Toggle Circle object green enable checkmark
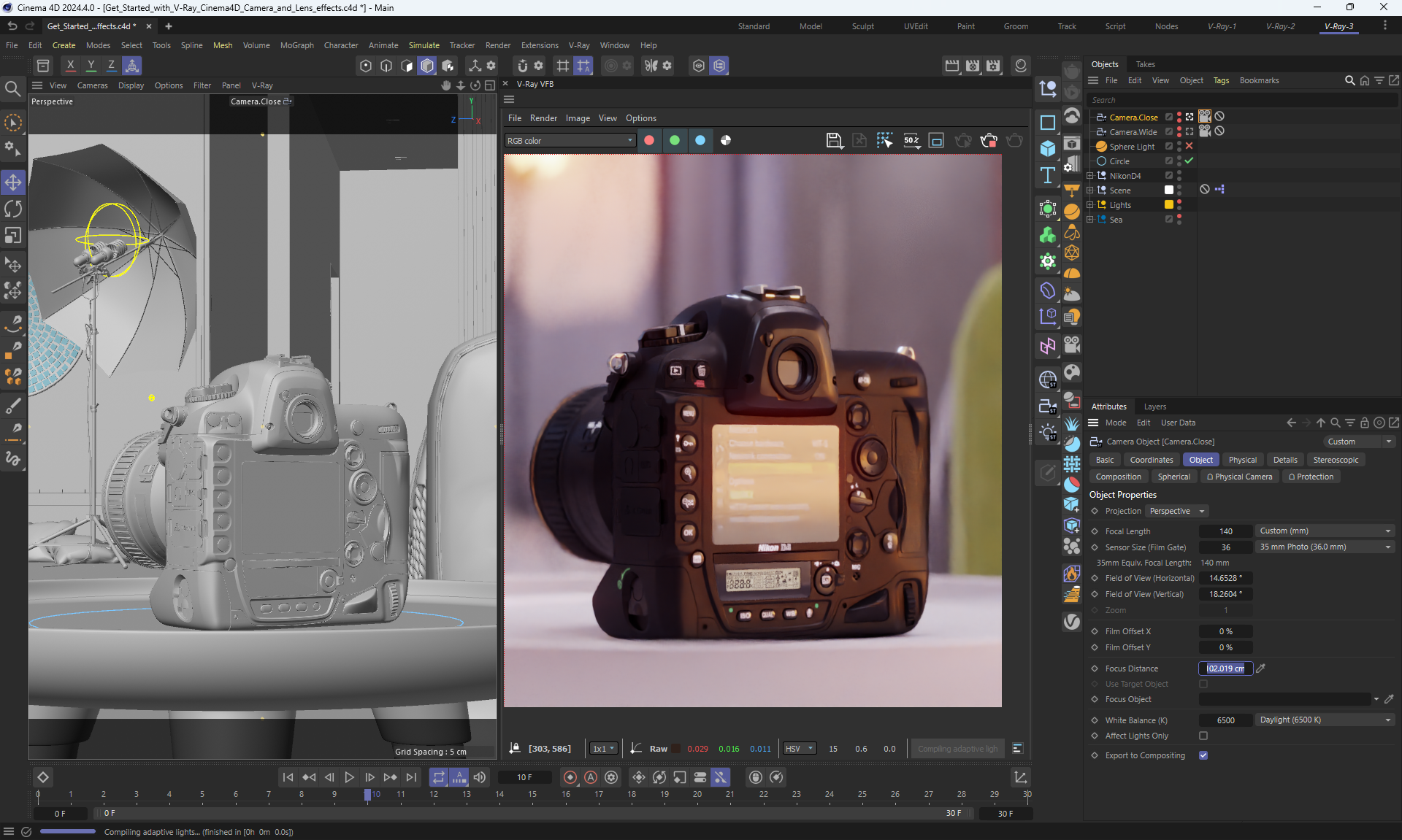Screen dimensions: 1402x840 tap(1189, 161)
